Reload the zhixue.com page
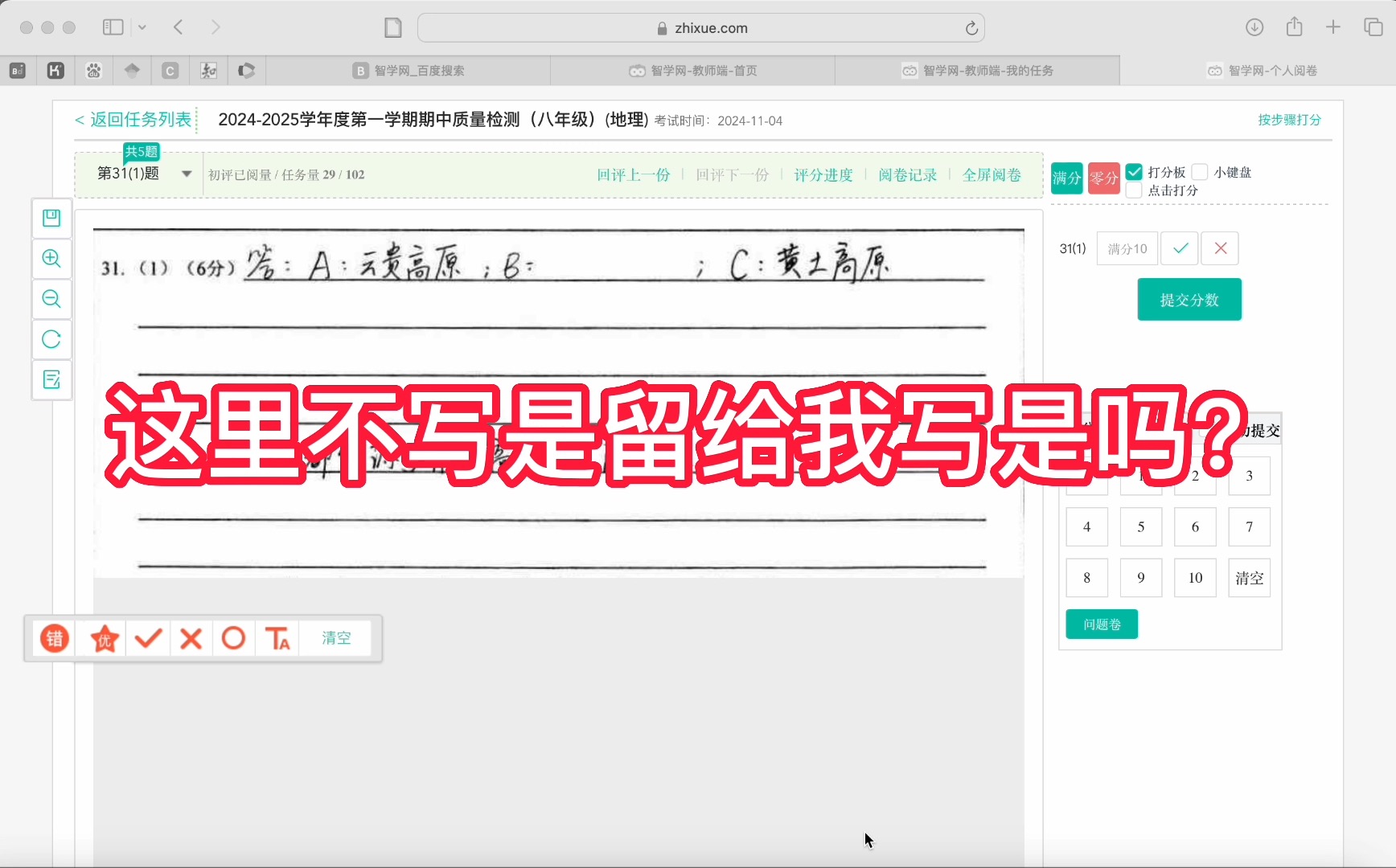Viewport: 1396px width, 868px height. point(971,28)
